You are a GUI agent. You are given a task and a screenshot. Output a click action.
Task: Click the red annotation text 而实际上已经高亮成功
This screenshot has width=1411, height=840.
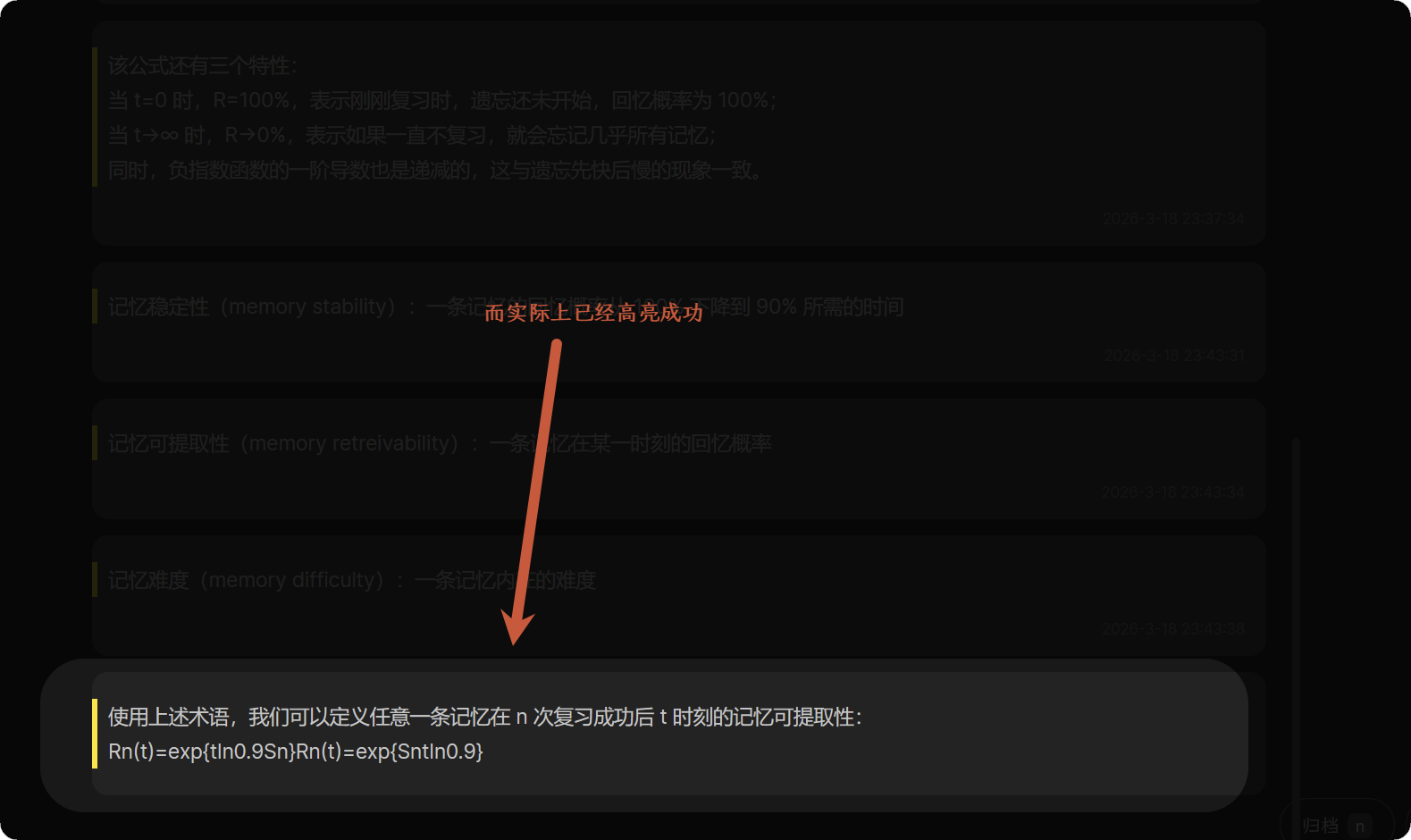coord(593,313)
